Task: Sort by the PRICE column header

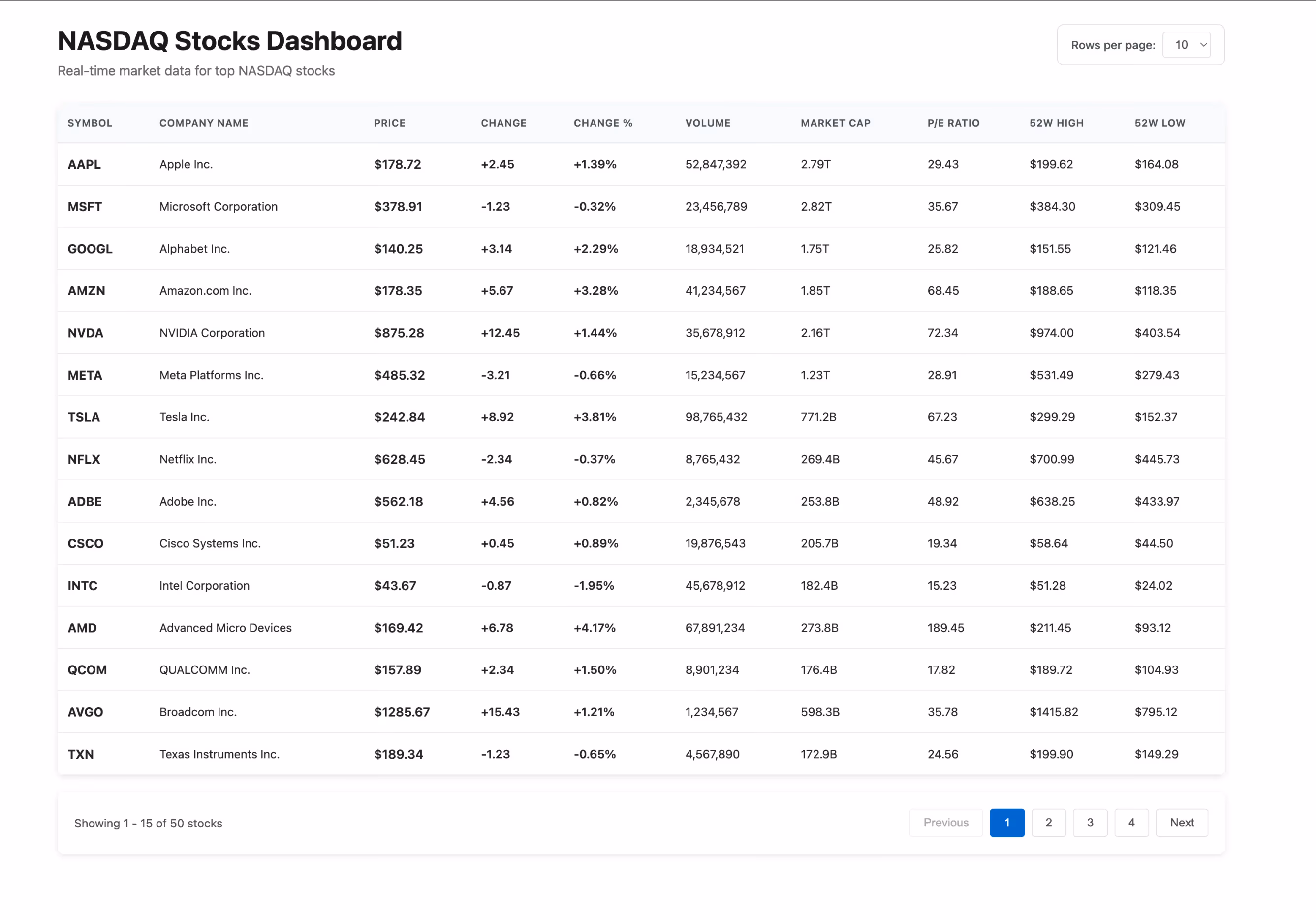Action: point(390,123)
